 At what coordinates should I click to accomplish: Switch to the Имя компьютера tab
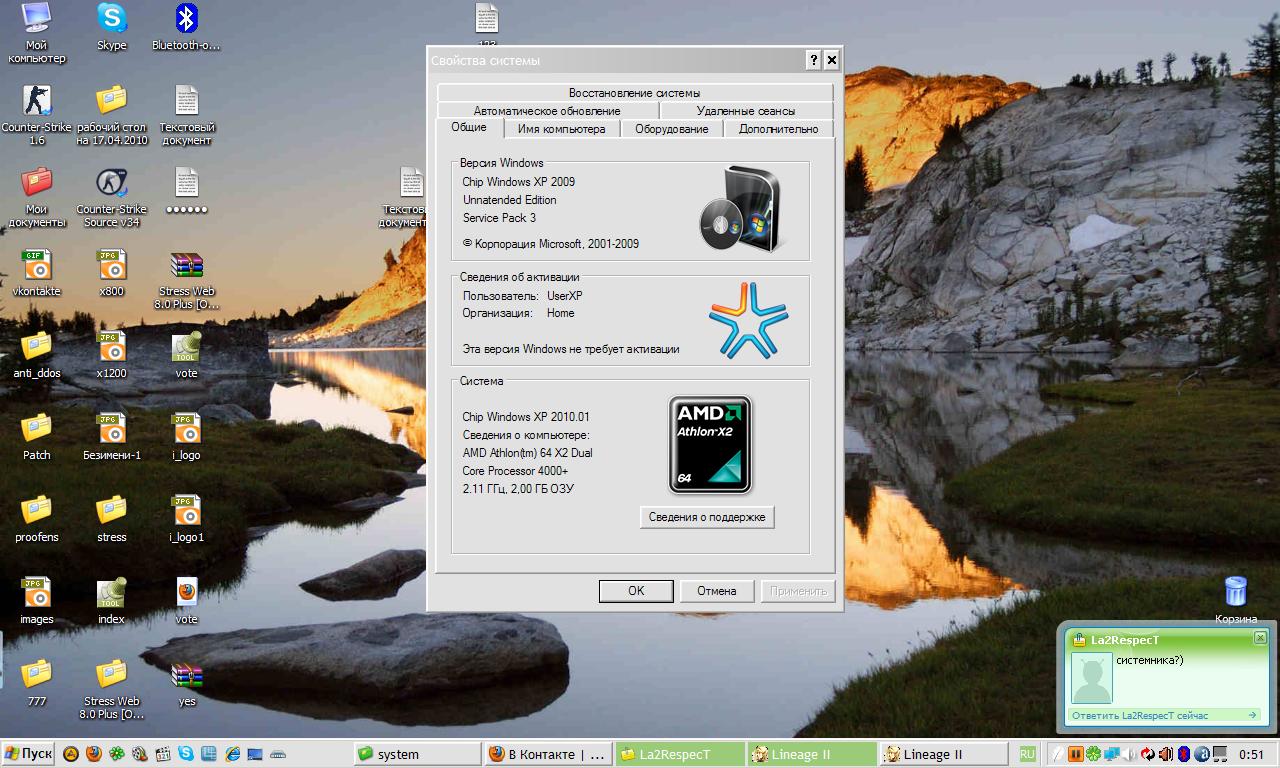[x=561, y=129]
